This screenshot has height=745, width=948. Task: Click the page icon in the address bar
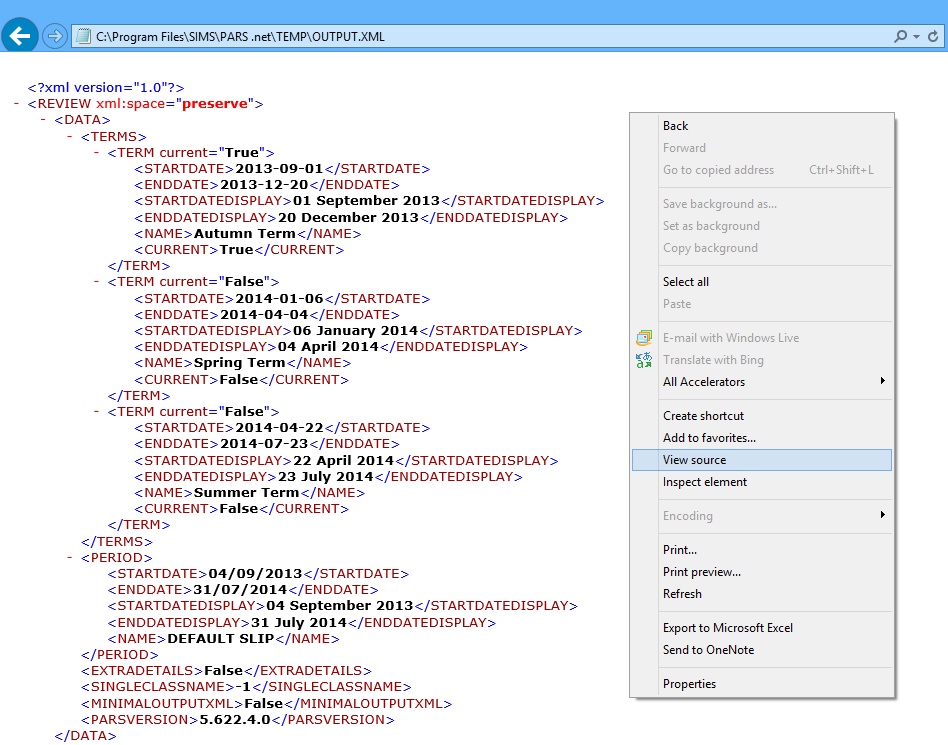coord(83,36)
